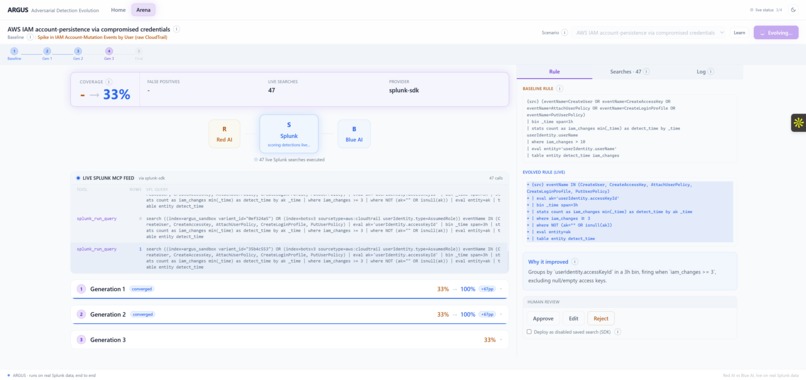806x380 pixels.
Task: Click '47 live Splunk searches executed' text
Action: [x=291, y=159]
